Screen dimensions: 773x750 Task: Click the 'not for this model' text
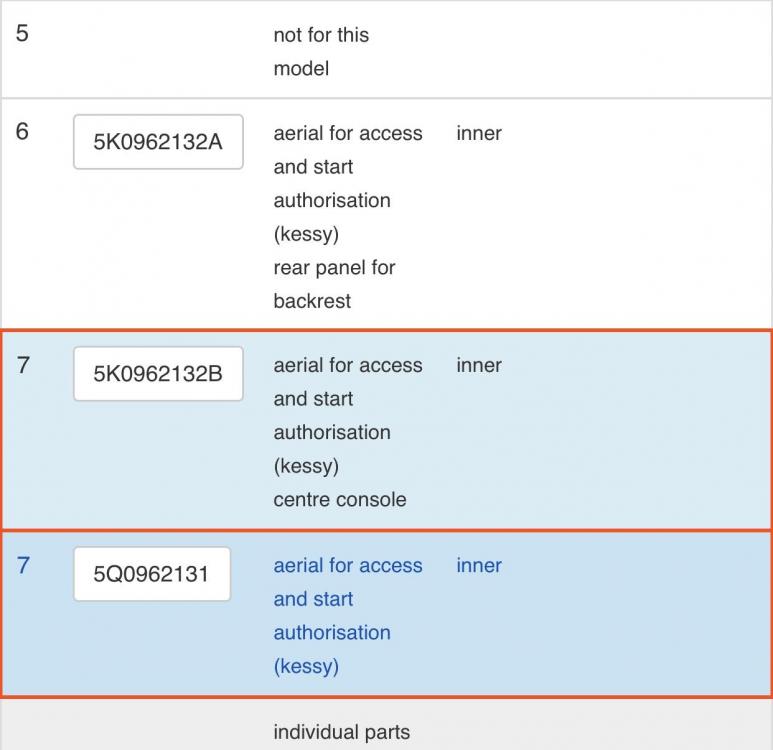coord(321,51)
